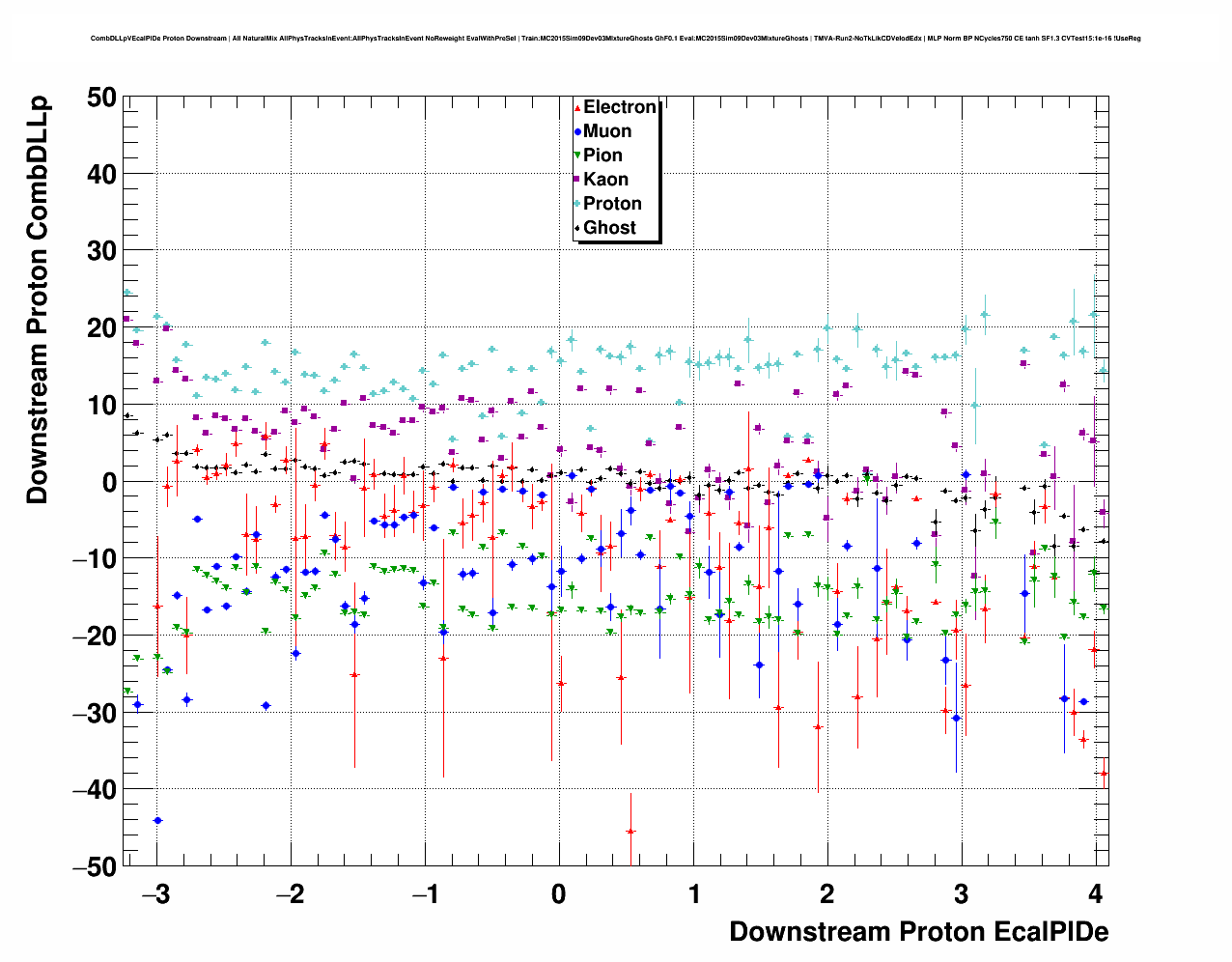This screenshot has width=1232, height=962.
Task: Click the 'Downstream Proton CombDLLp' y-axis title
Action: [37, 299]
